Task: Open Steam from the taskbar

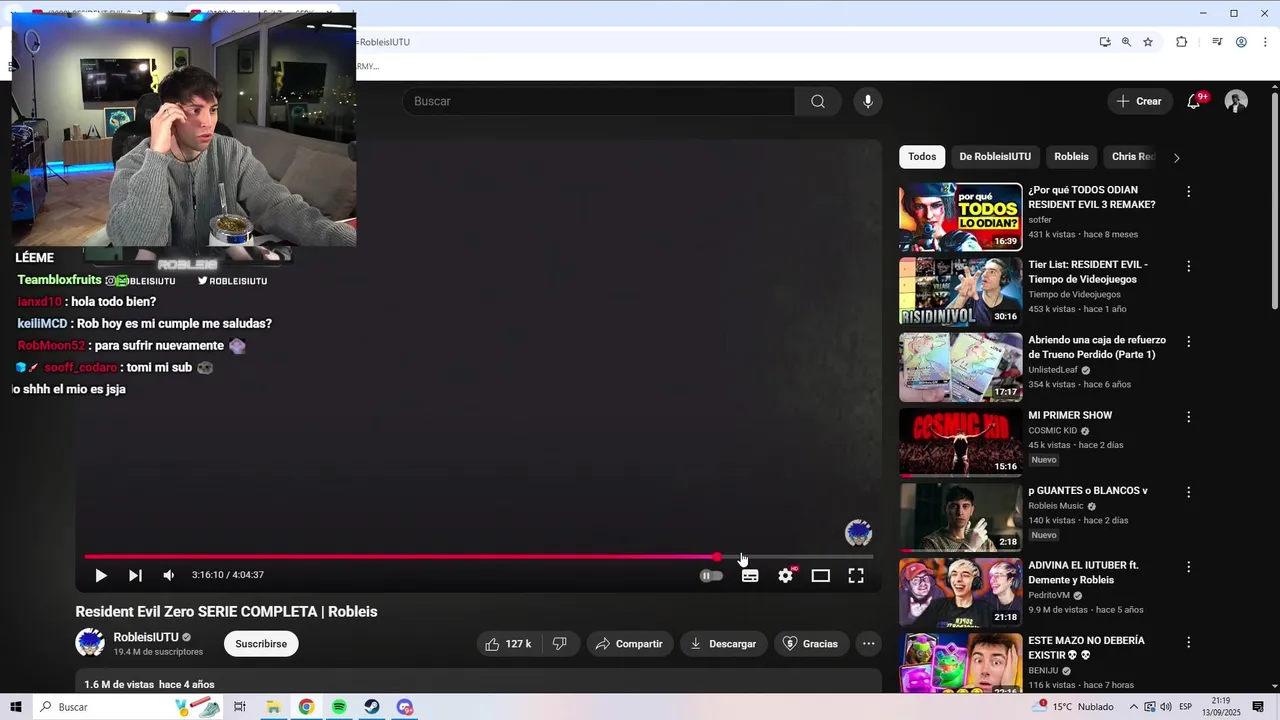Action: pyautogui.click(x=372, y=707)
